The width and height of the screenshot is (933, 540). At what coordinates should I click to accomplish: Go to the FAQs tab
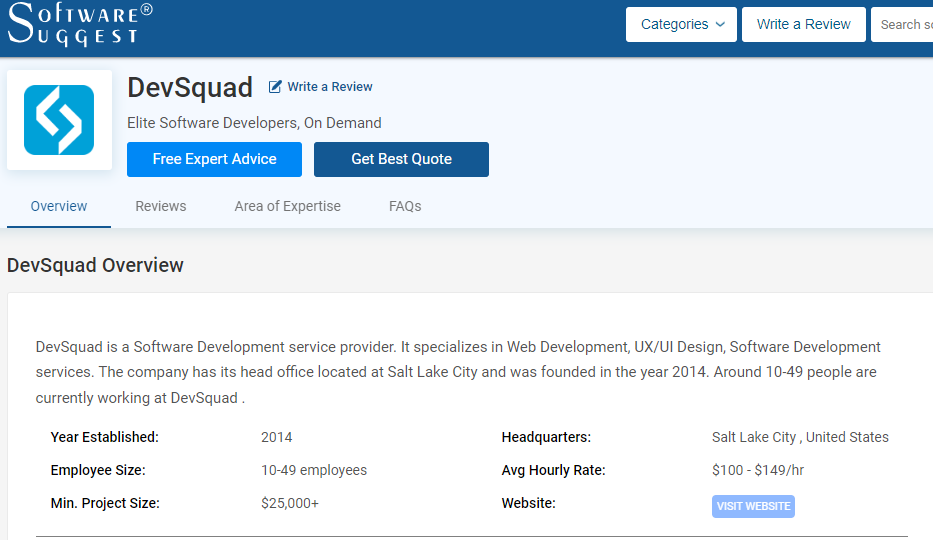[x=405, y=206]
